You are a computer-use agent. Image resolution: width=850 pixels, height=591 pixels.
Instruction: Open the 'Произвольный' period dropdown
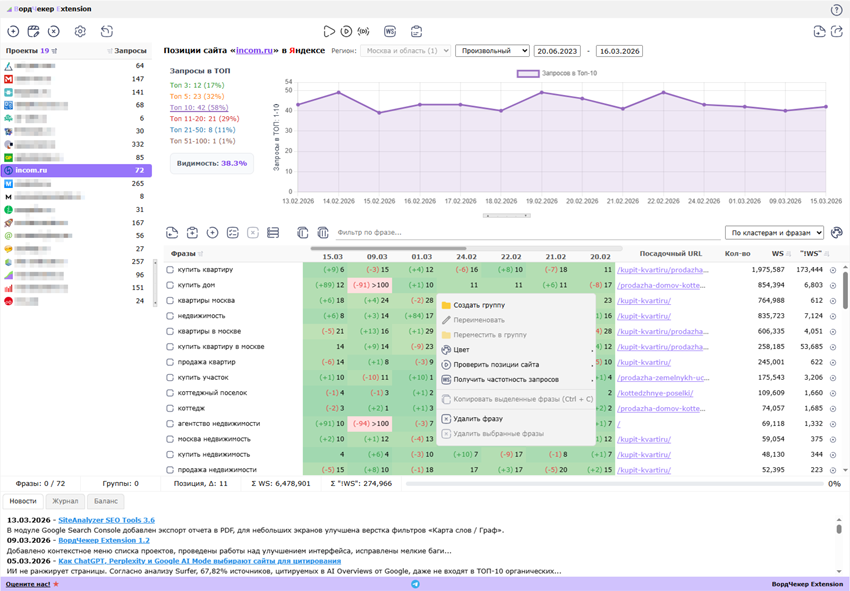(492, 51)
